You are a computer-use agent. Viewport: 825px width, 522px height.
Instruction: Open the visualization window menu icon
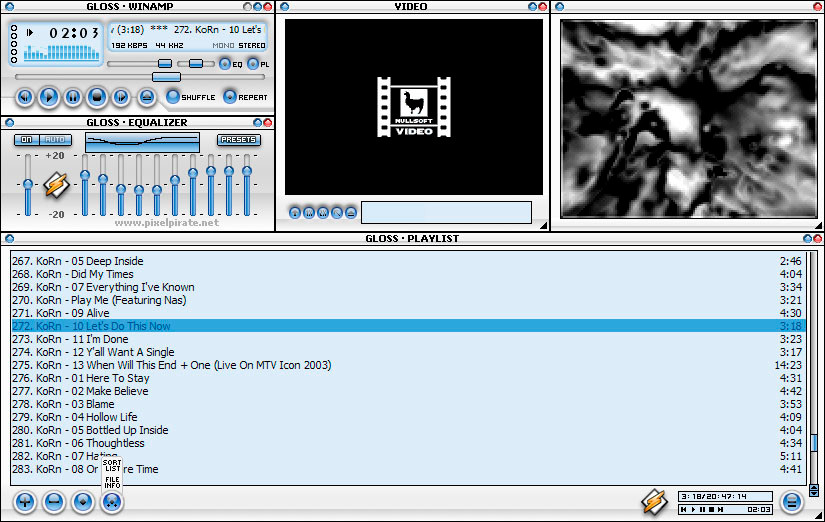pos(559,6)
